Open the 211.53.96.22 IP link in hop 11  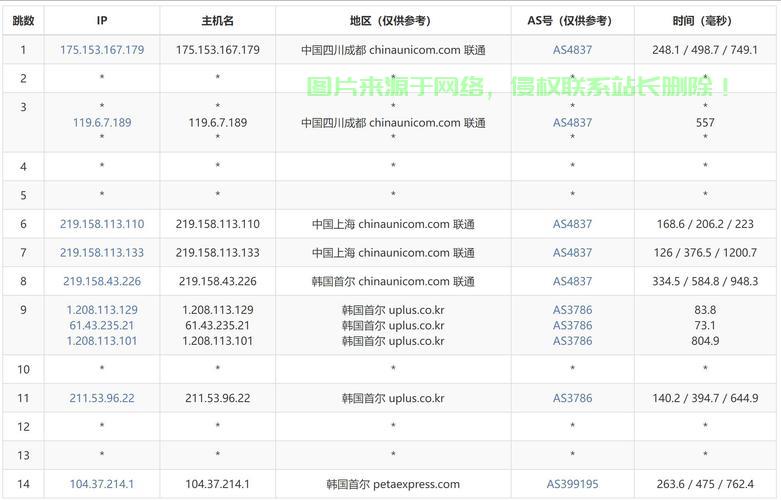tap(102, 398)
